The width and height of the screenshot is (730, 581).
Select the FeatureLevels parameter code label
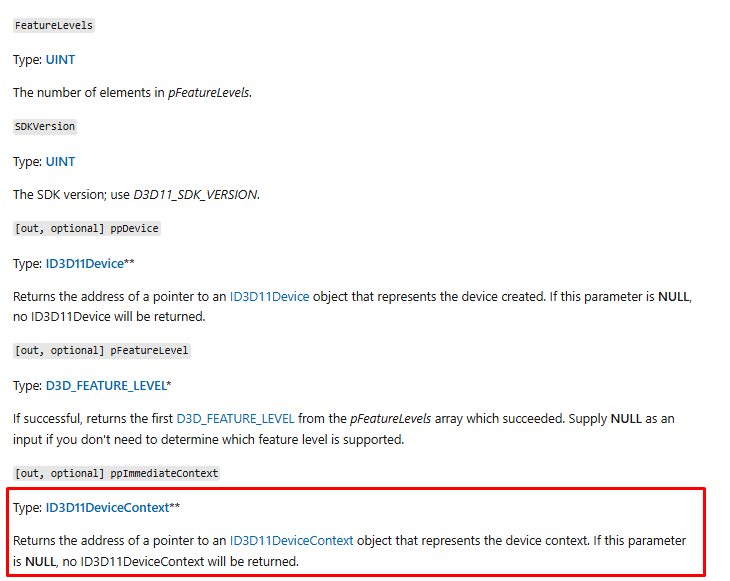54,25
